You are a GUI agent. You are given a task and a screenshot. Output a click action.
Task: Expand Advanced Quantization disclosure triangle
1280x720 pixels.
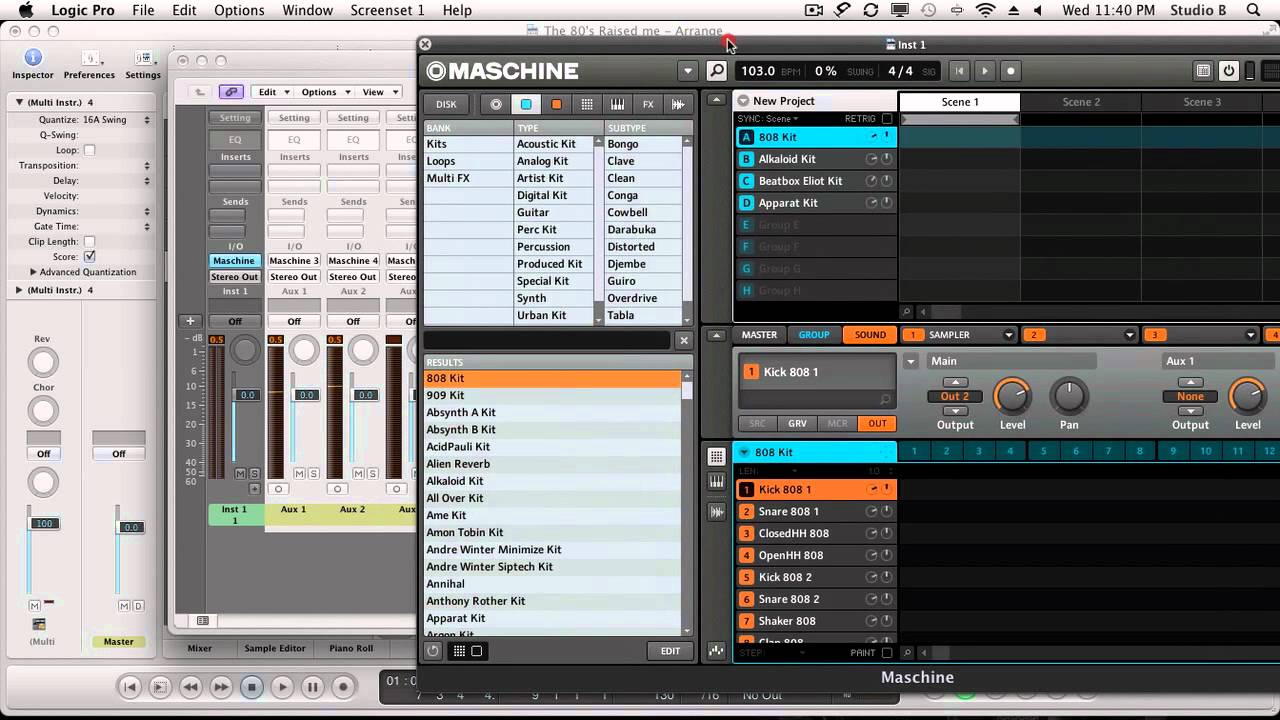point(33,272)
